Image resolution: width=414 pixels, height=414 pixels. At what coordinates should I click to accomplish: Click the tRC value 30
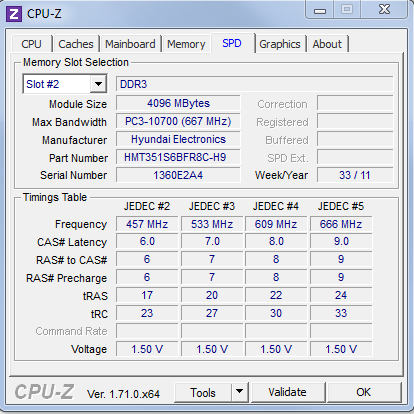276,313
